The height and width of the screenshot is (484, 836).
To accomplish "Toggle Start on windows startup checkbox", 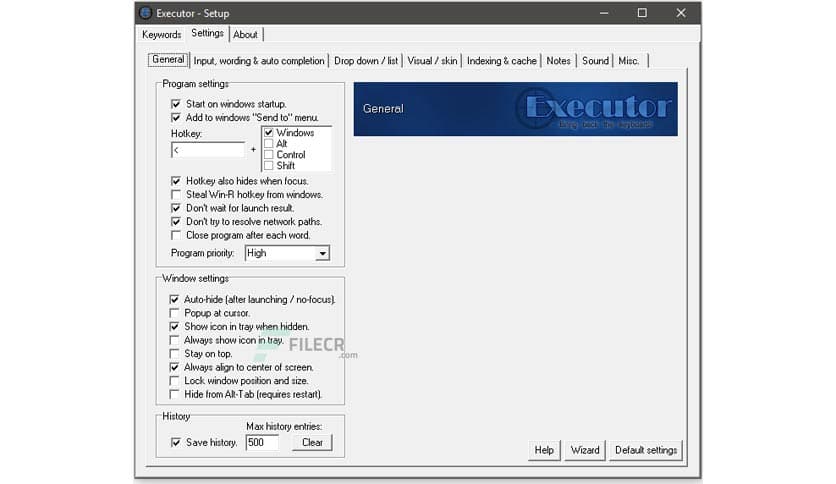I will pos(176,104).
